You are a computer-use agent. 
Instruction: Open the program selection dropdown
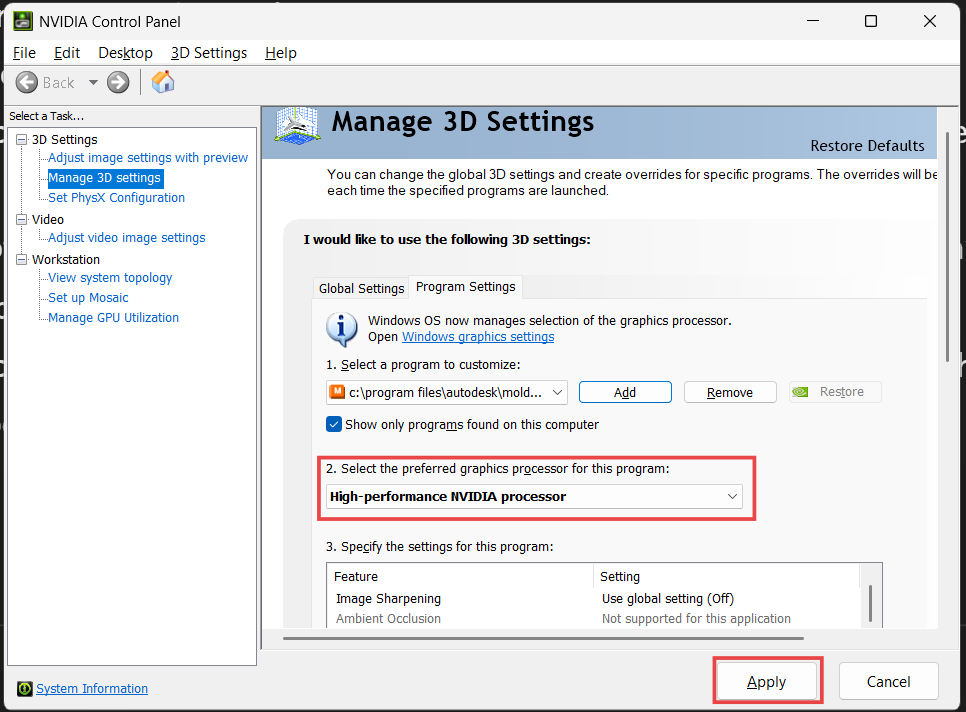coord(447,392)
